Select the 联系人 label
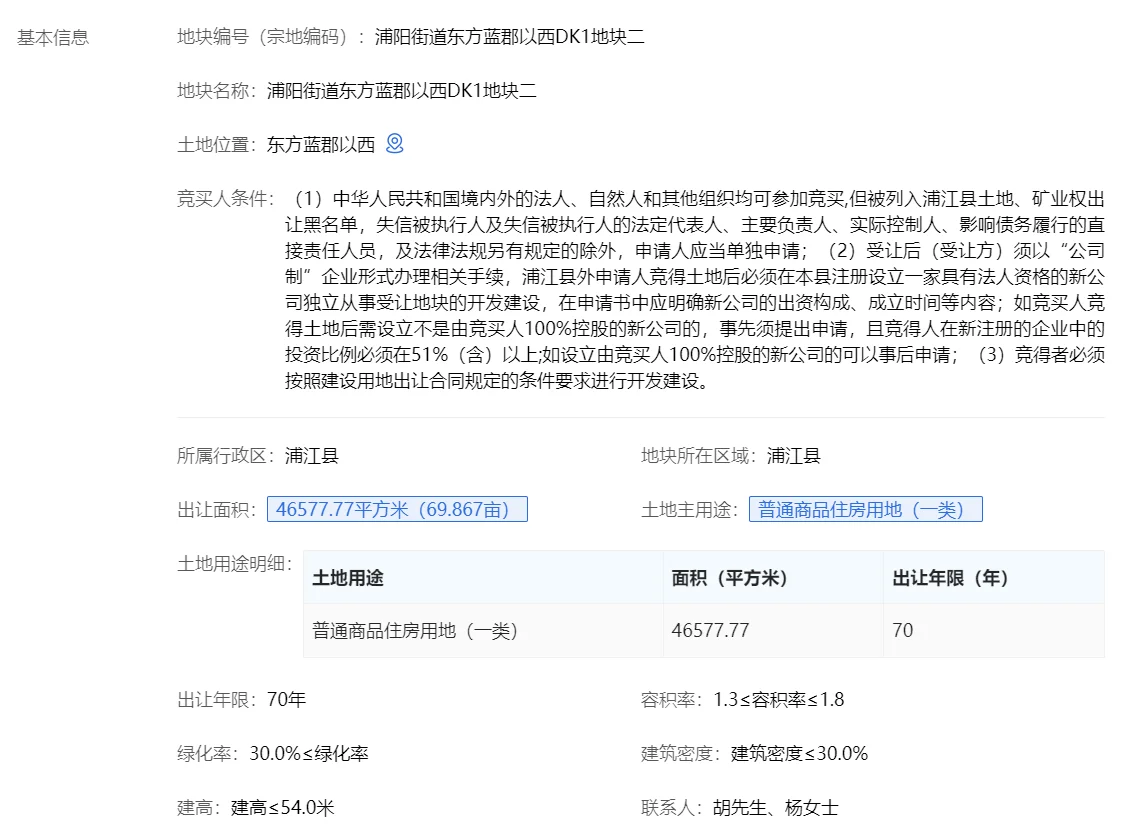This screenshot has height=838, width=1131. click(672, 808)
